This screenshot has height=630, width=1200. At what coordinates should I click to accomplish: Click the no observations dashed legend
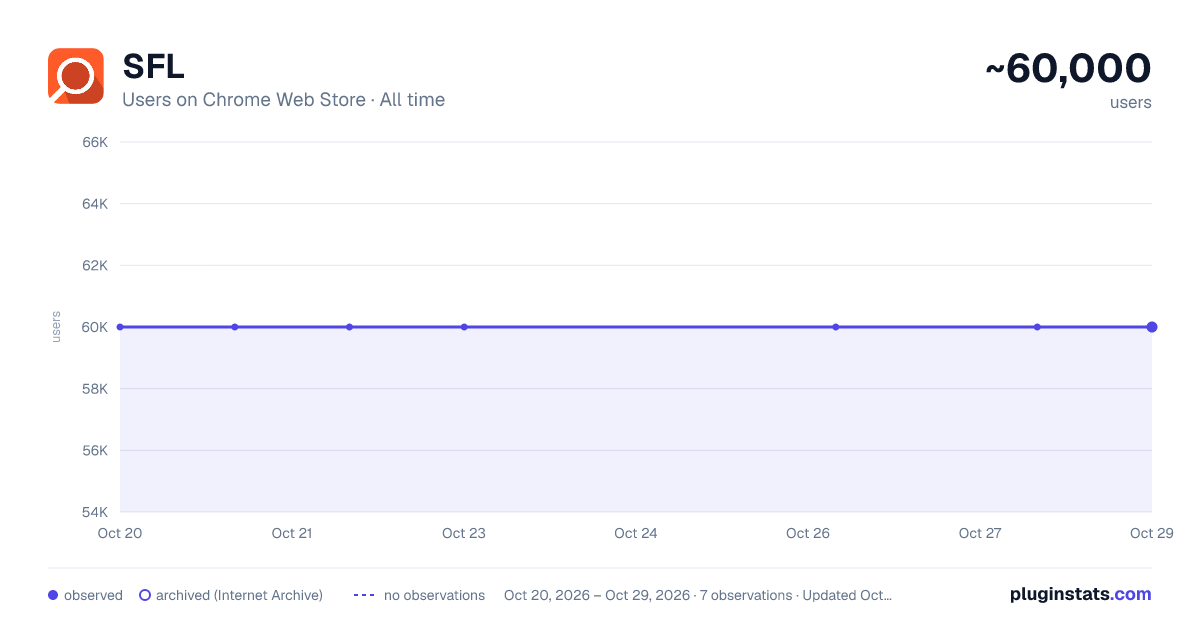(364, 595)
